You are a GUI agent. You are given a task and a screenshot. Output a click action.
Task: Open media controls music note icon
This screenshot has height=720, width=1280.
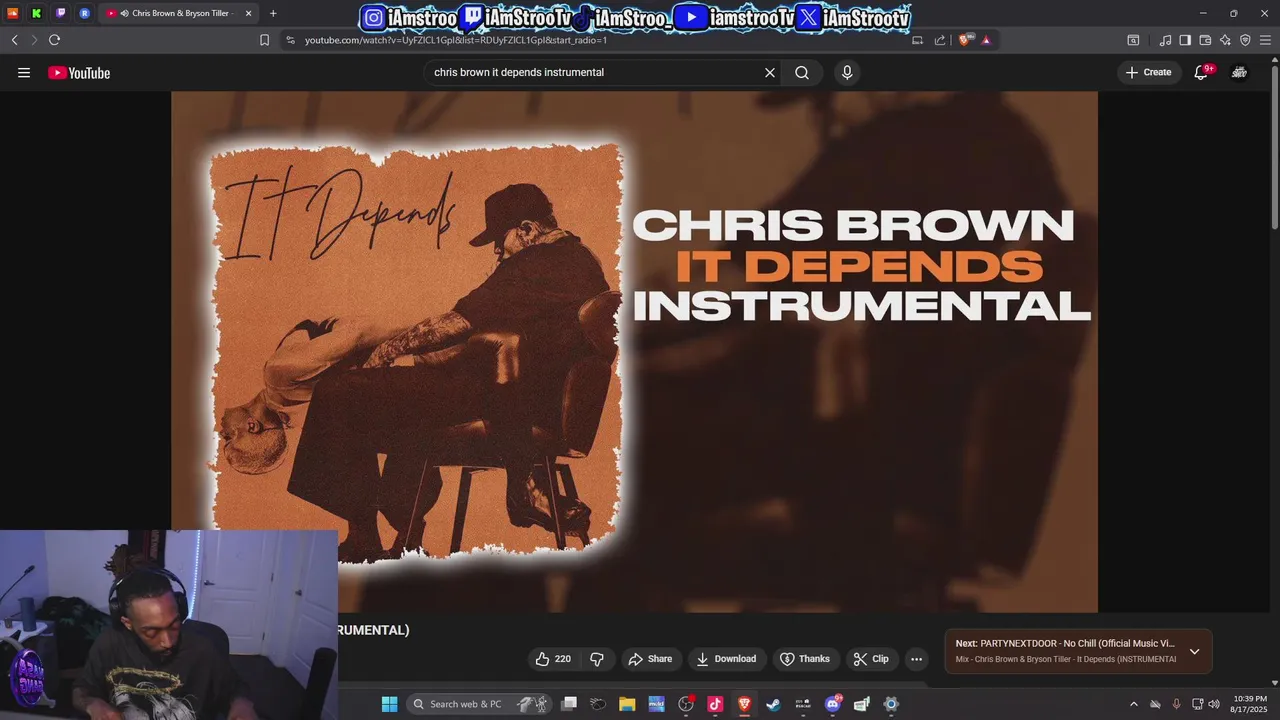[x=1165, y=40]
